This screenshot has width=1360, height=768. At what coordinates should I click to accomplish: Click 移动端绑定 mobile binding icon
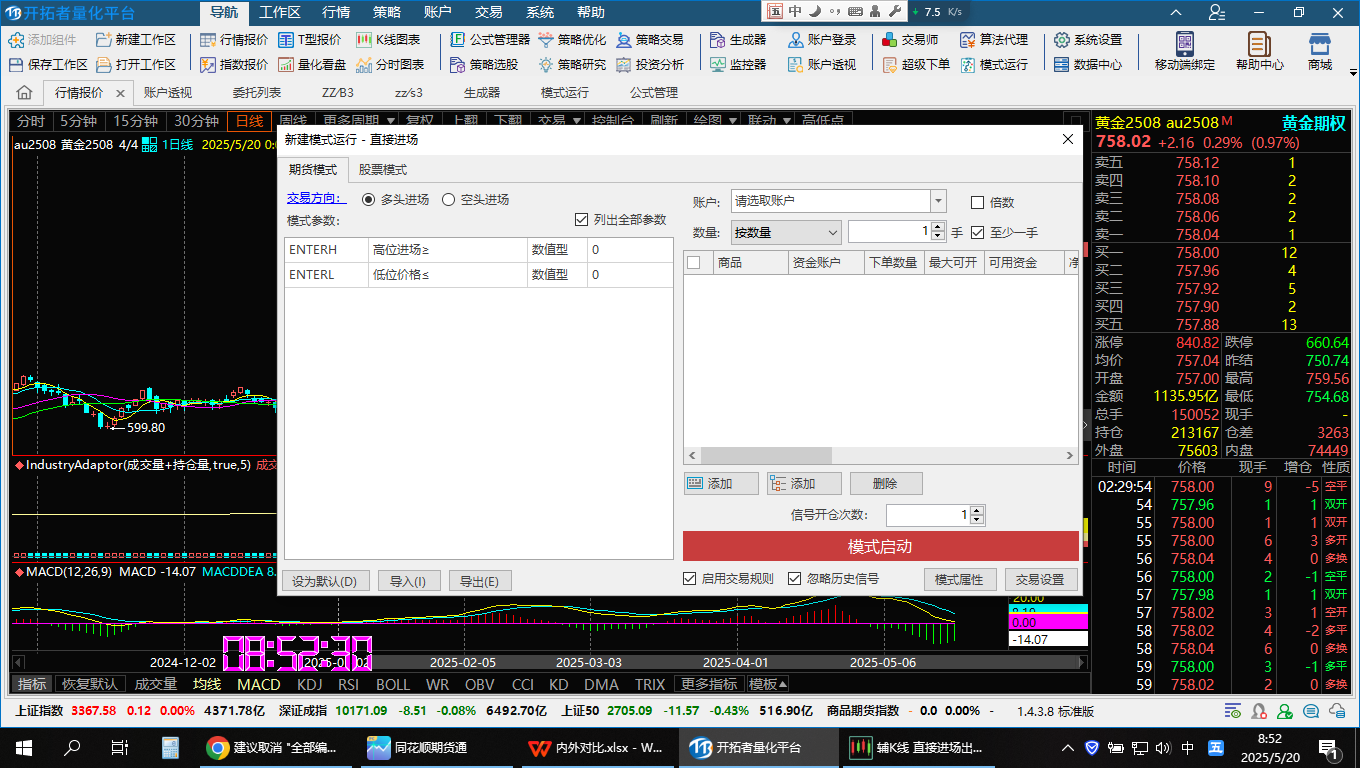coord(1185,51)
